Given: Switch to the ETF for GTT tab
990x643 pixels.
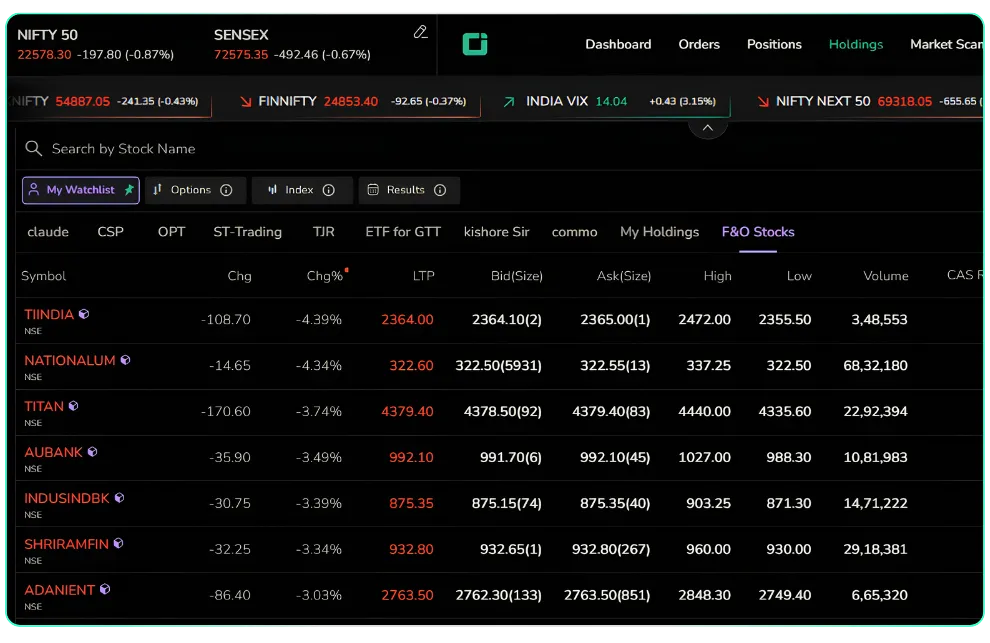Looking at the screenshot, I should (403, 232).
